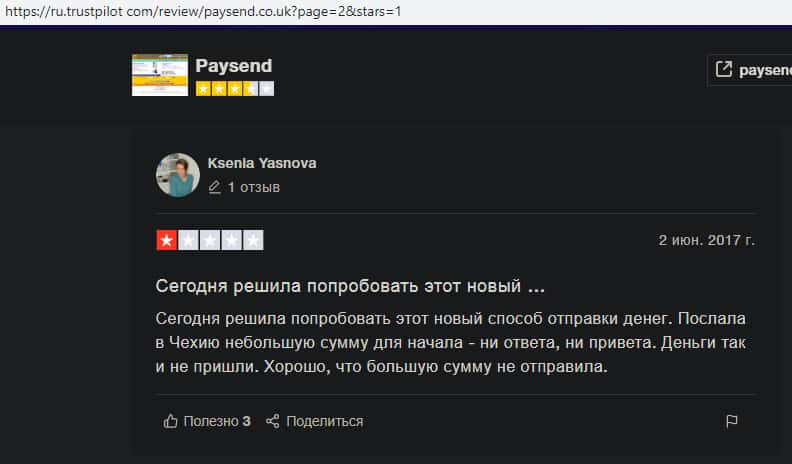Click the Полезно 3 helpful label
This screenshot has width=792, height=464.
tap(217, 421)
